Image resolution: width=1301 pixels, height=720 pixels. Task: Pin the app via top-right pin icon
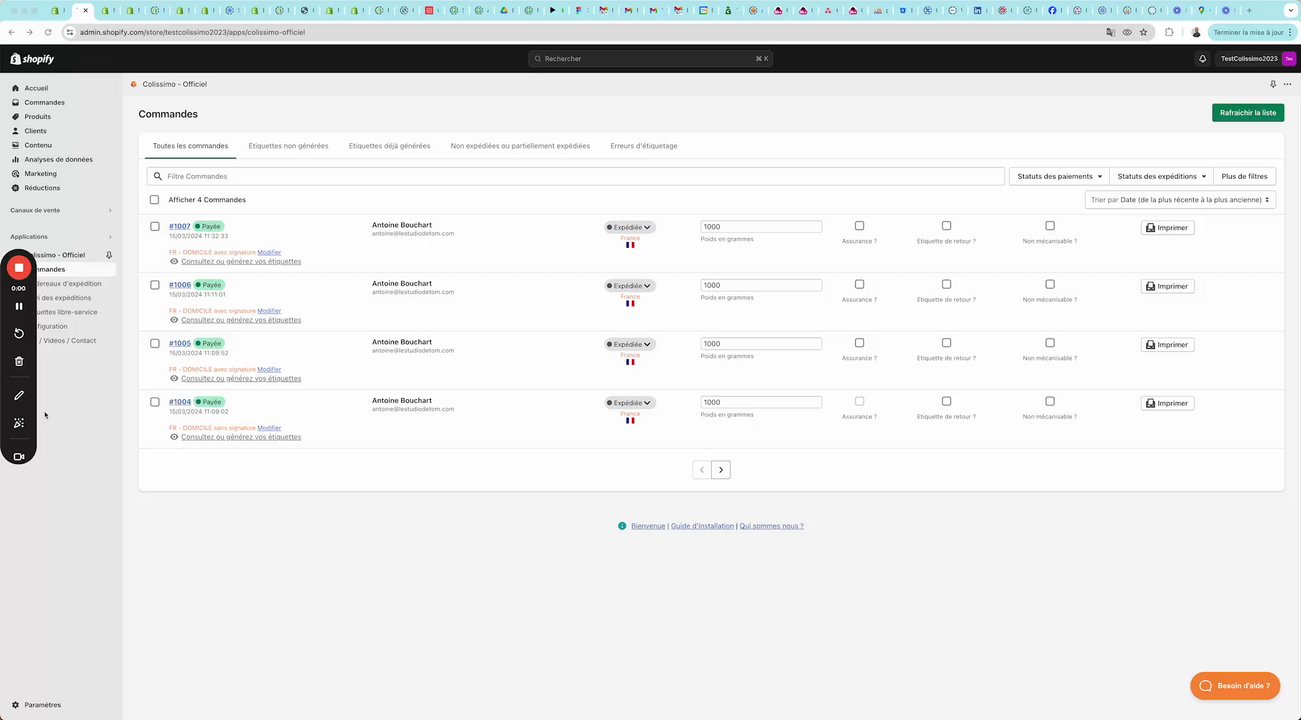1273,84
